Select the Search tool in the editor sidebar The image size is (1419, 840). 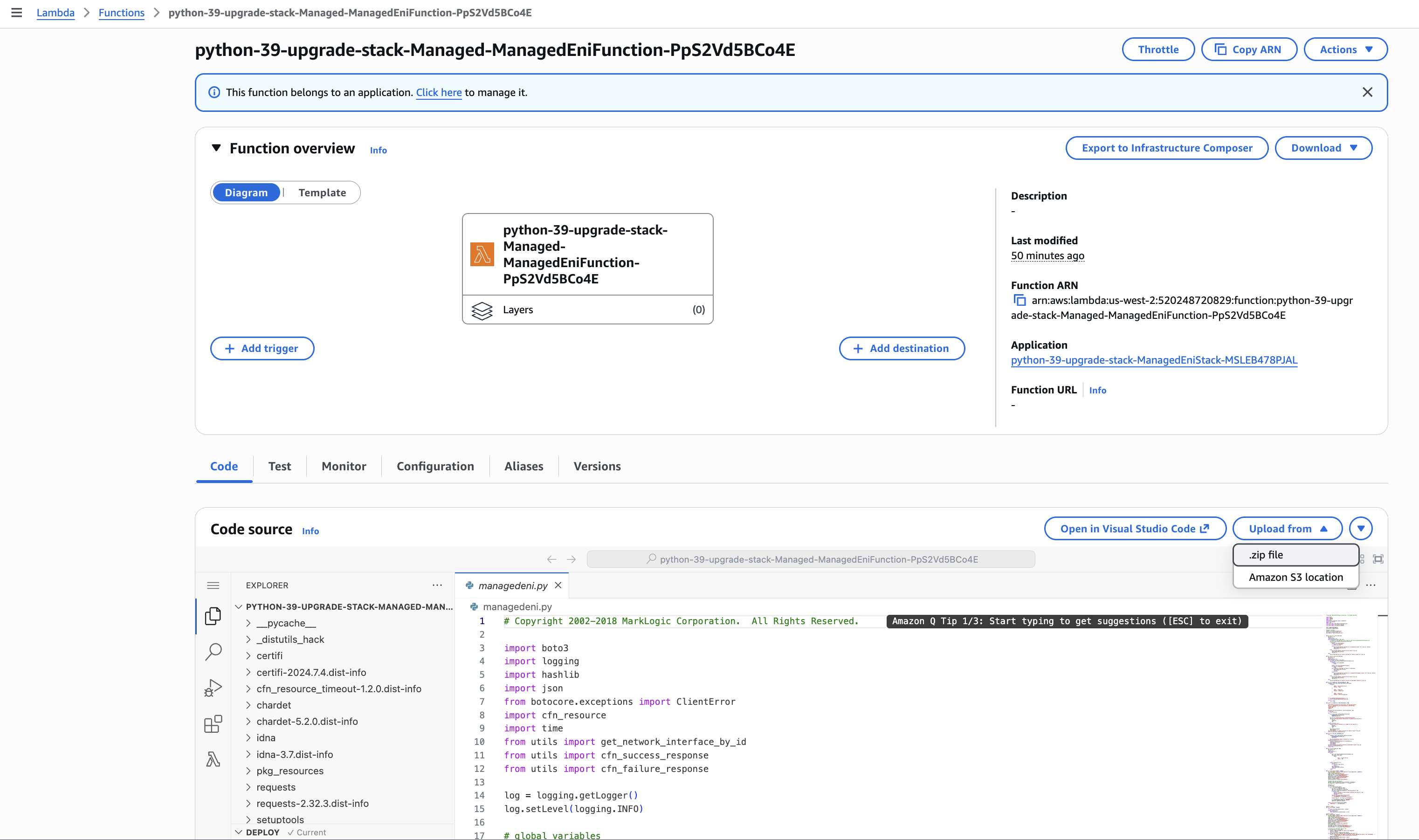(214, 652)
